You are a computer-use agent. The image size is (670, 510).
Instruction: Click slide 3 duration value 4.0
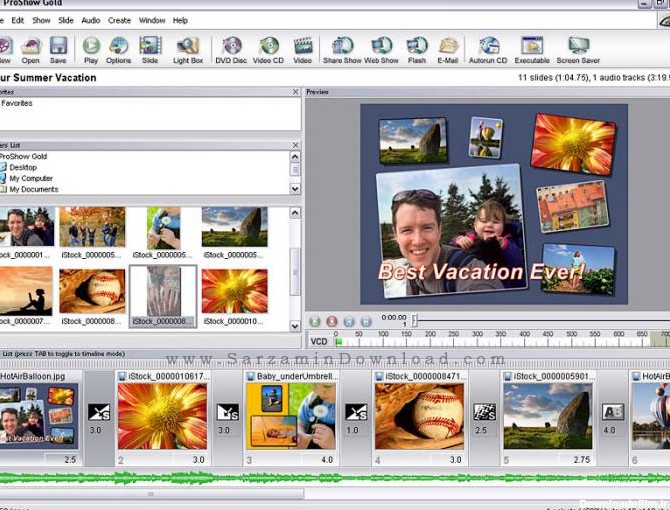(x=327, y=460)
